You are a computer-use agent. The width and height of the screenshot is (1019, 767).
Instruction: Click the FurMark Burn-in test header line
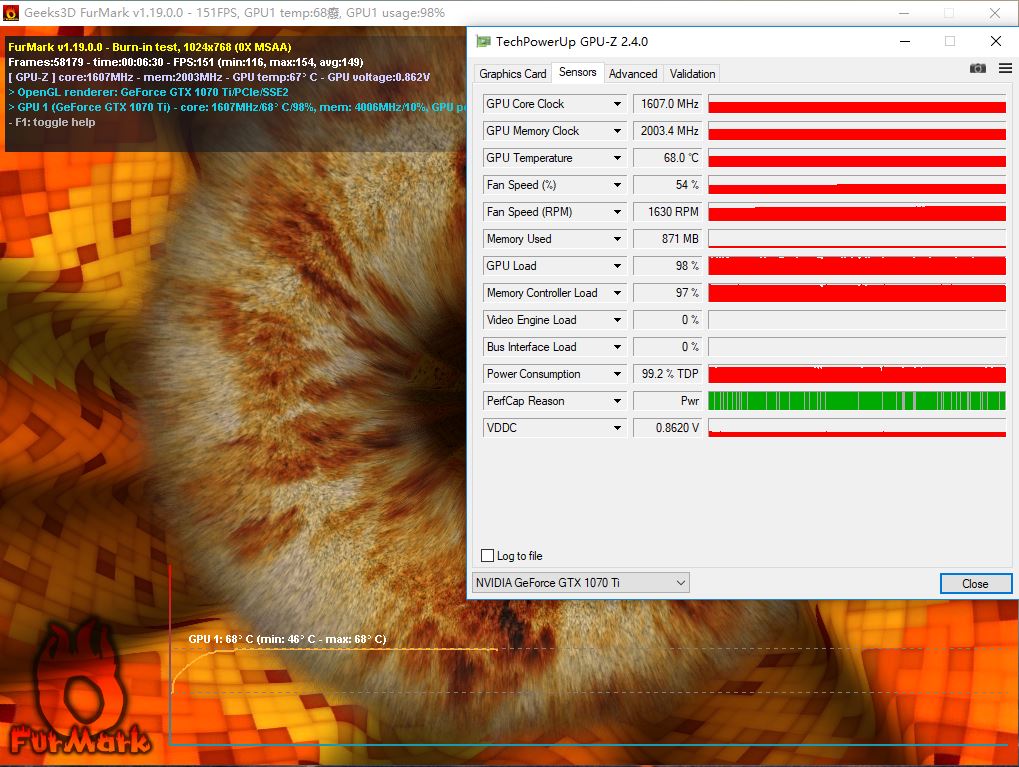tap(149, 47)
